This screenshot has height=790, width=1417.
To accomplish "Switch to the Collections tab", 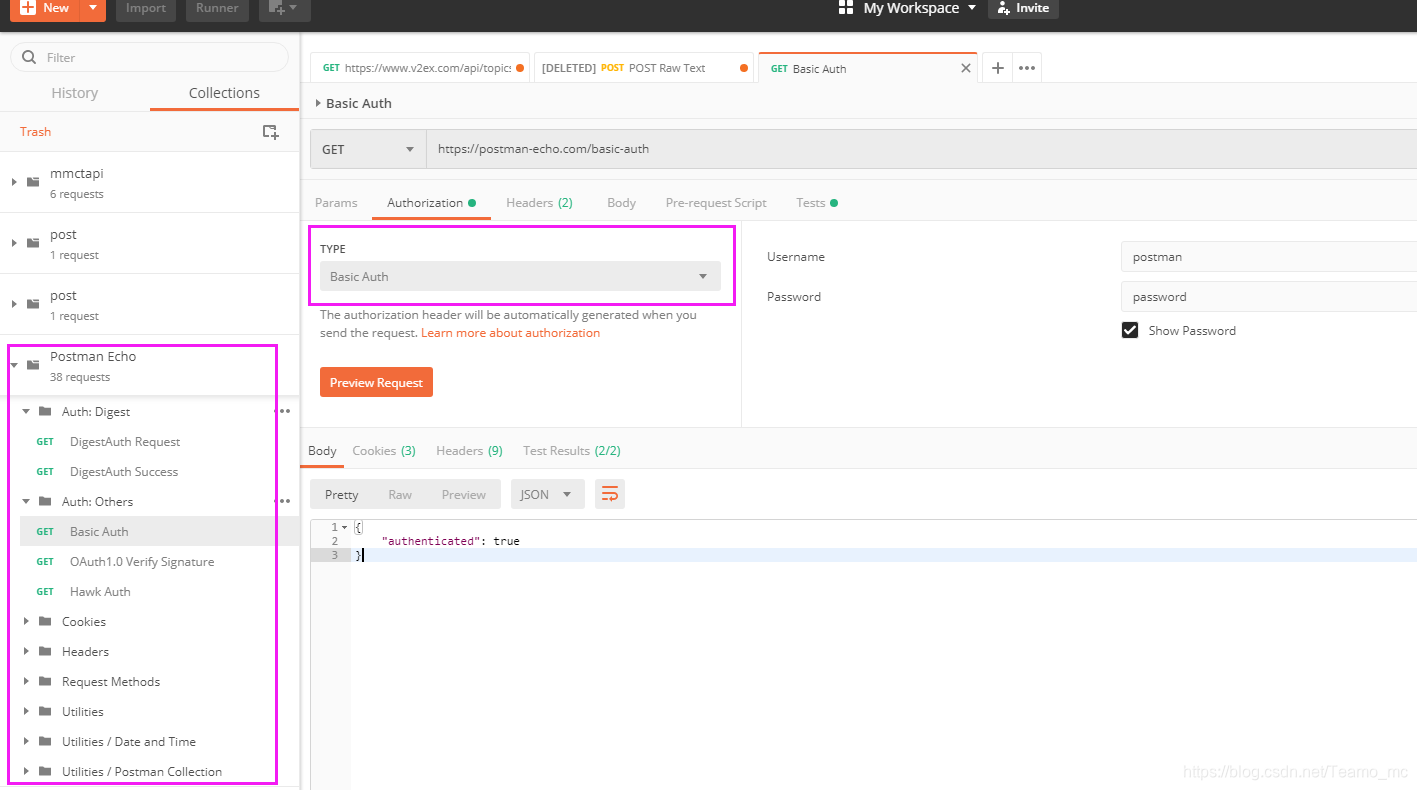I will (224, 93).
